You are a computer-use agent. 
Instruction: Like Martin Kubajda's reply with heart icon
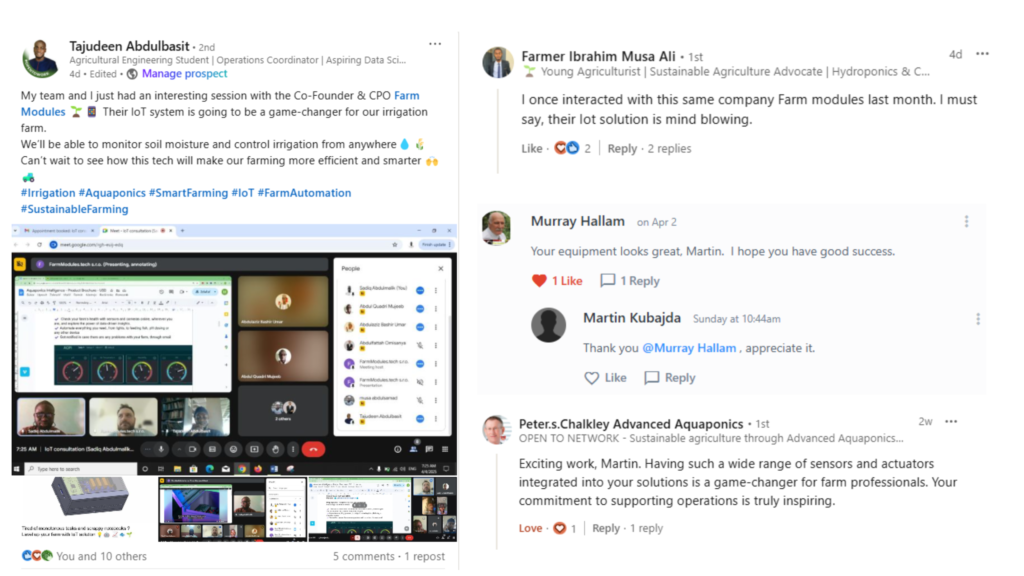coord(605,377)
